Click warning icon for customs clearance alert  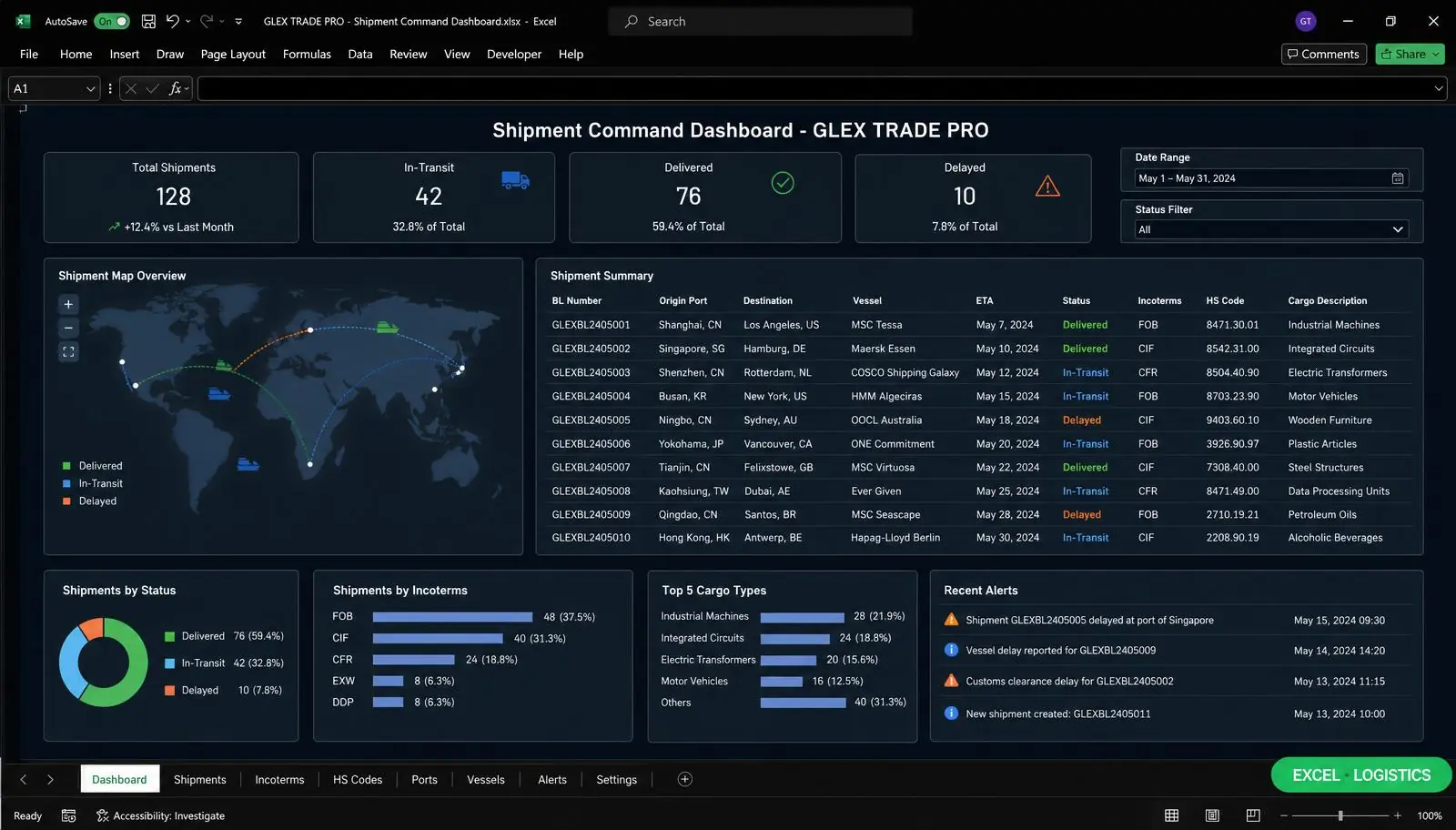[x=951, y=681]
